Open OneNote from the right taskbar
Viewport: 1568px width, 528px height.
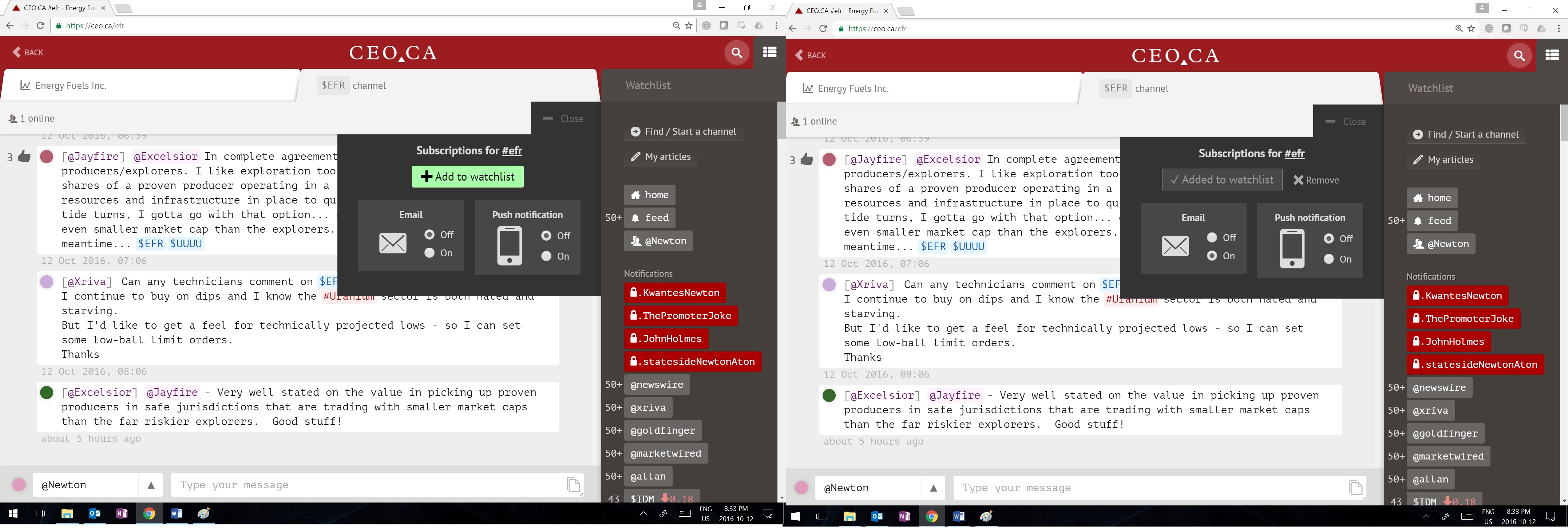tap(904, 516)
